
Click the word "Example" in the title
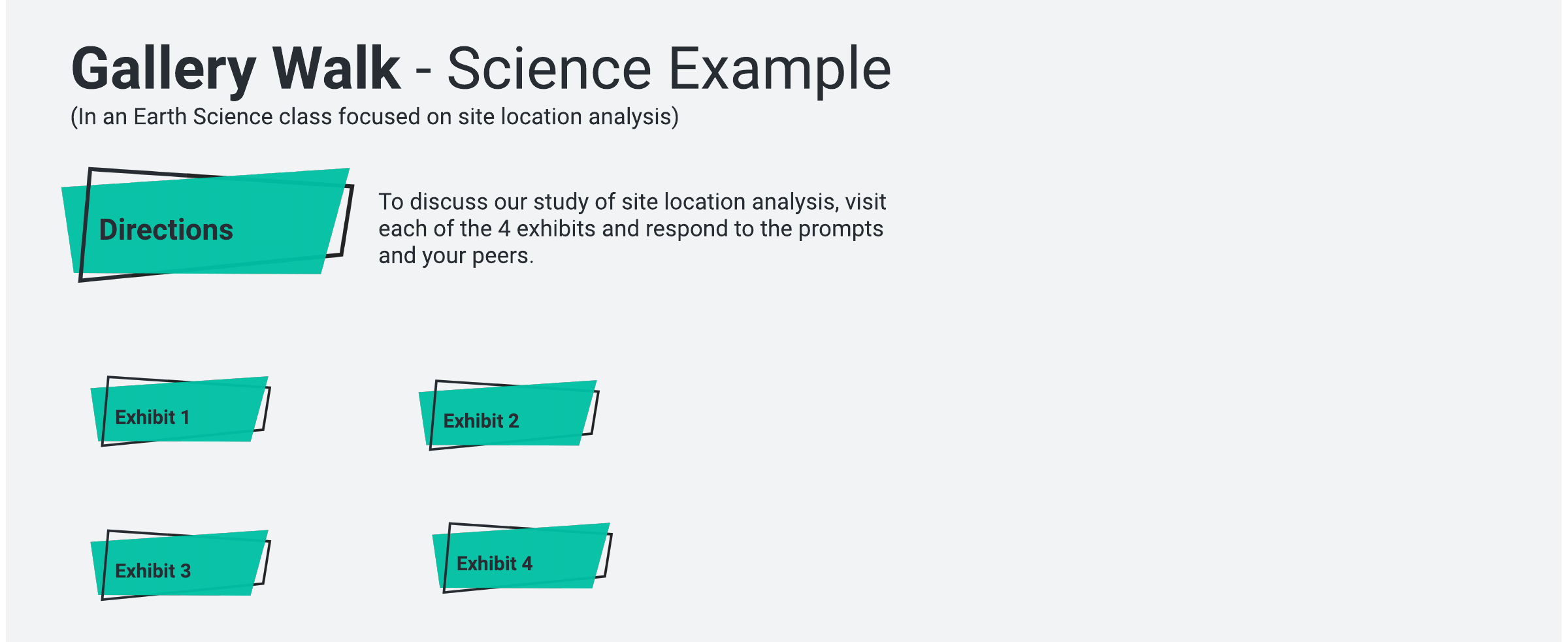click(x=780, y=69)
